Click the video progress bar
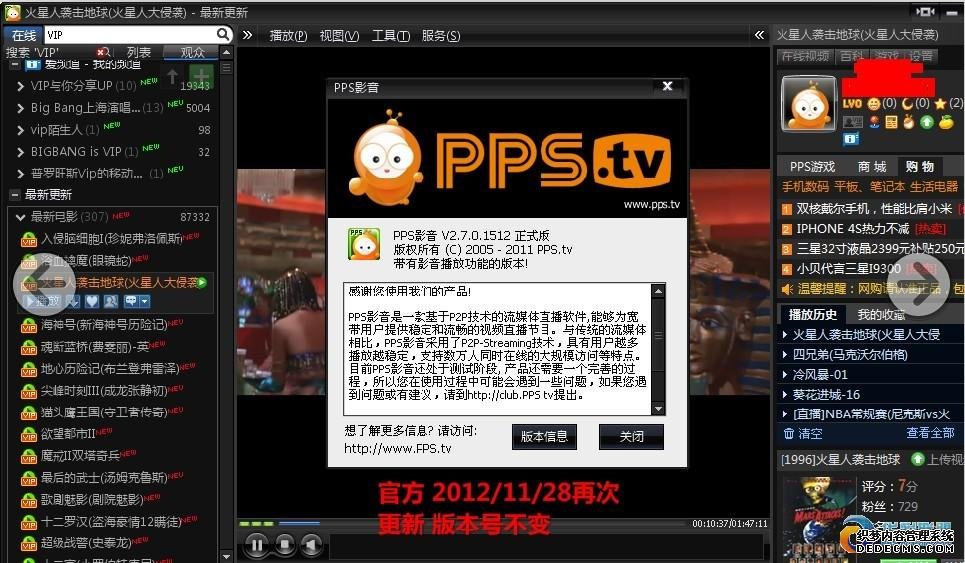This screenshot has height=563, width=965. 462,524
